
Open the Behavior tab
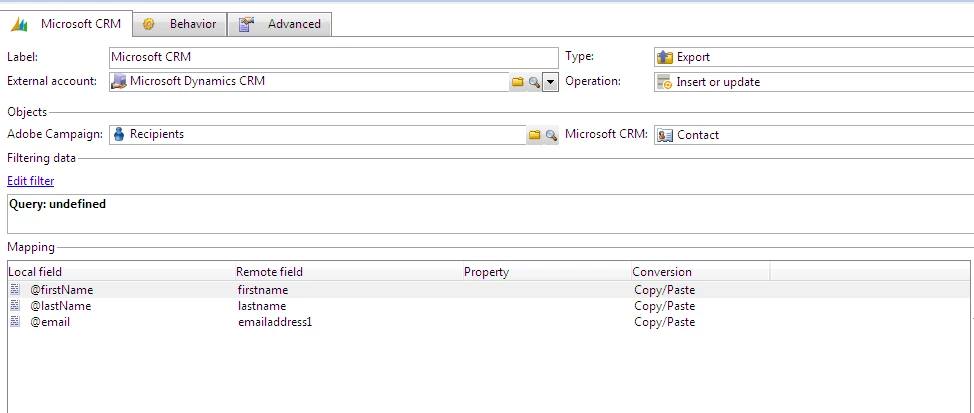(x=180, y=24)
